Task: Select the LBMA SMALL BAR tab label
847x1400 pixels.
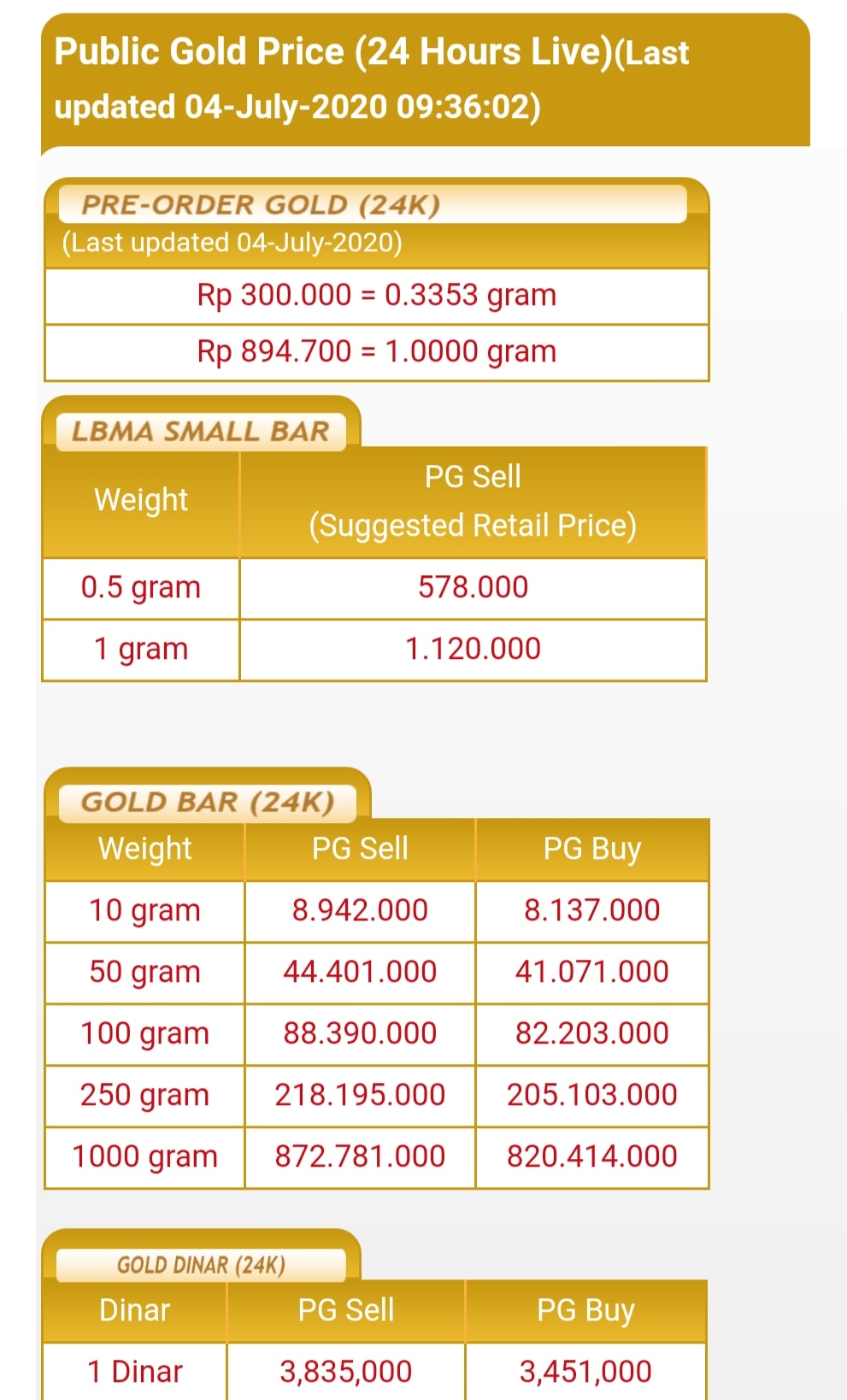Action: click(201, 431)
